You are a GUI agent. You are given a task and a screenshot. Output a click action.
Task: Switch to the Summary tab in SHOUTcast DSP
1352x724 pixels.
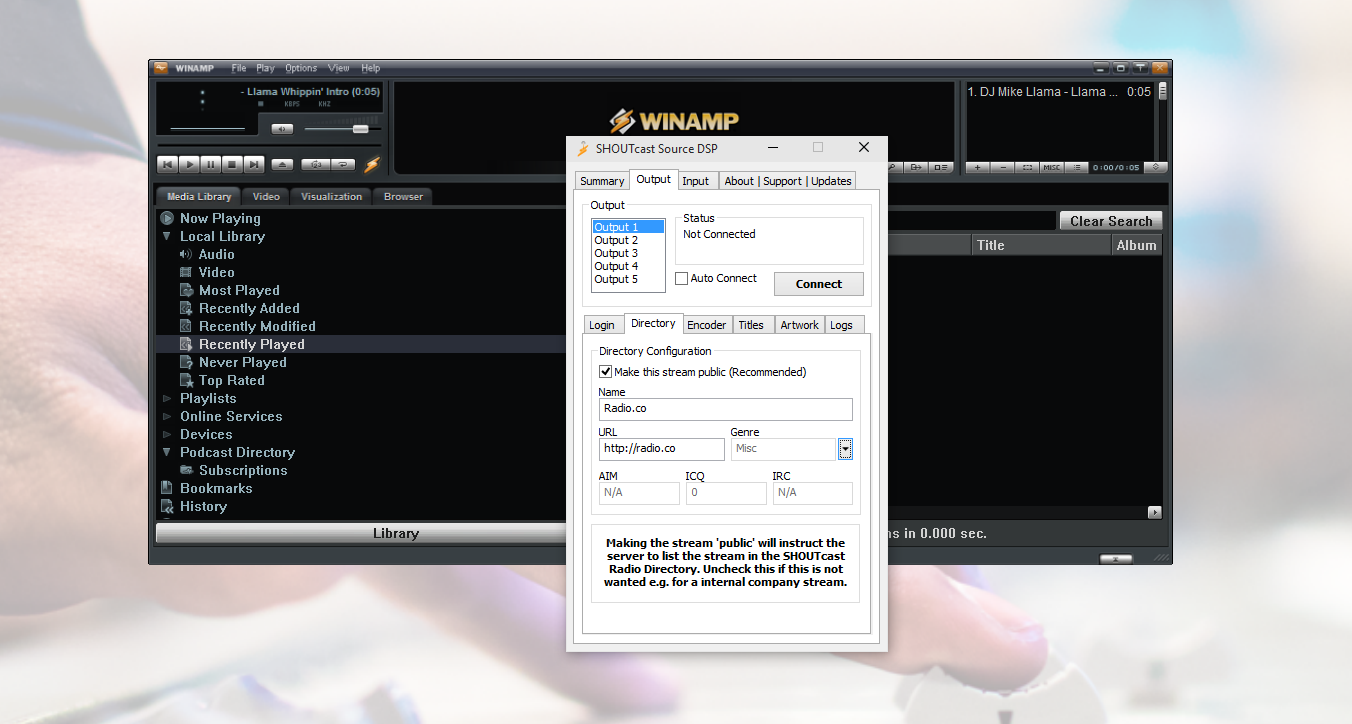[x=602, y=181]
